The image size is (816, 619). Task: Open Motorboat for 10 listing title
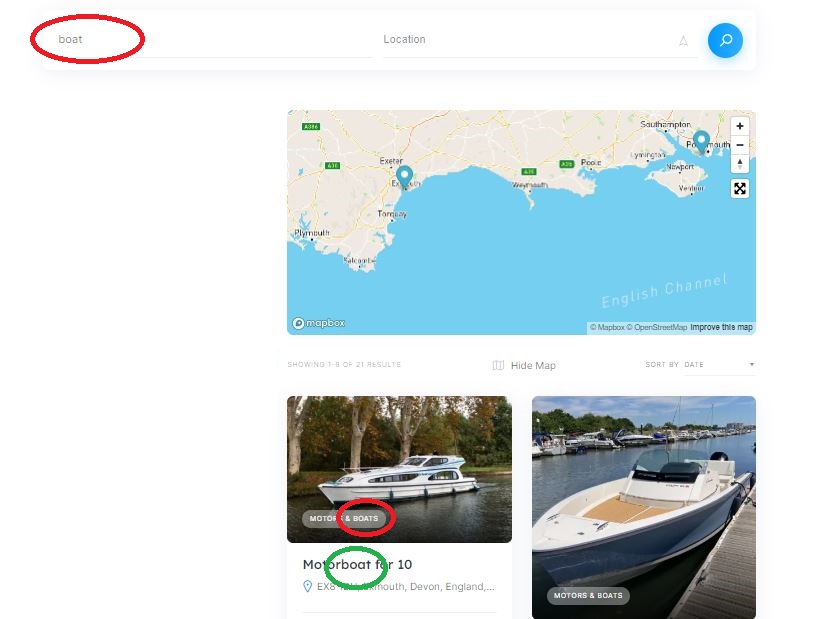click(x=357, y=564)
